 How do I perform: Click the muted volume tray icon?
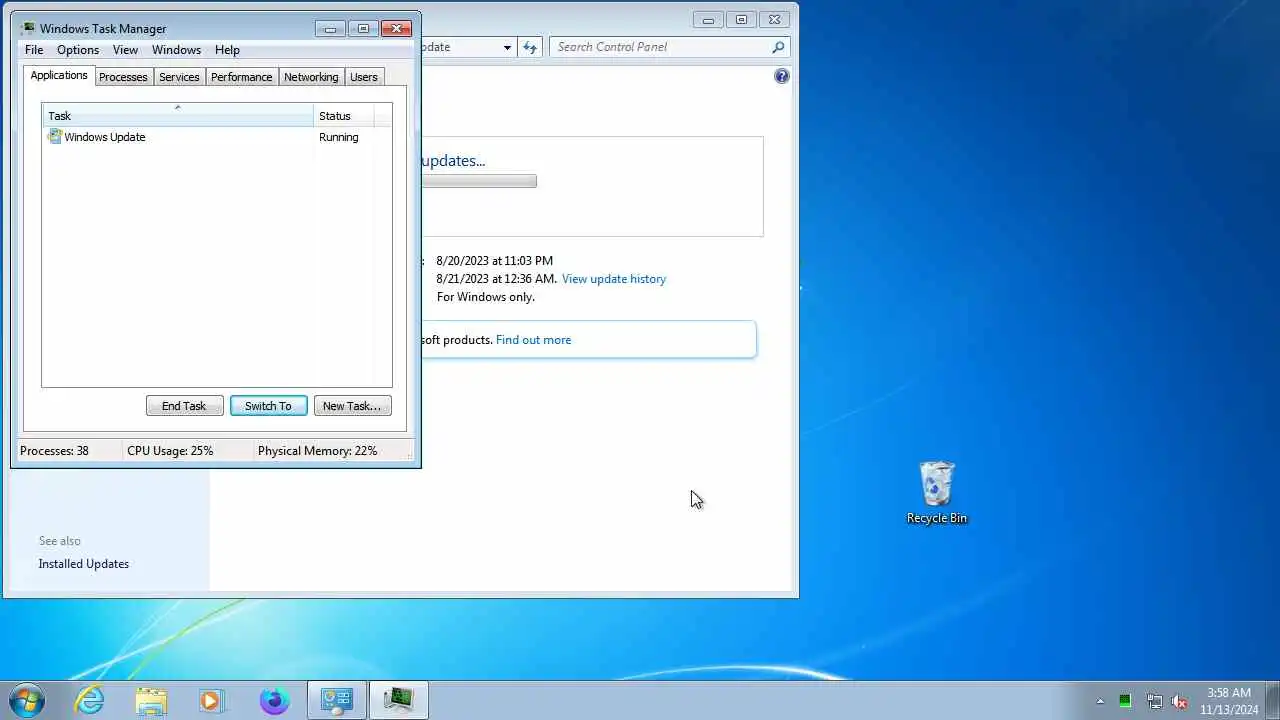click(x=1180, y=701)
